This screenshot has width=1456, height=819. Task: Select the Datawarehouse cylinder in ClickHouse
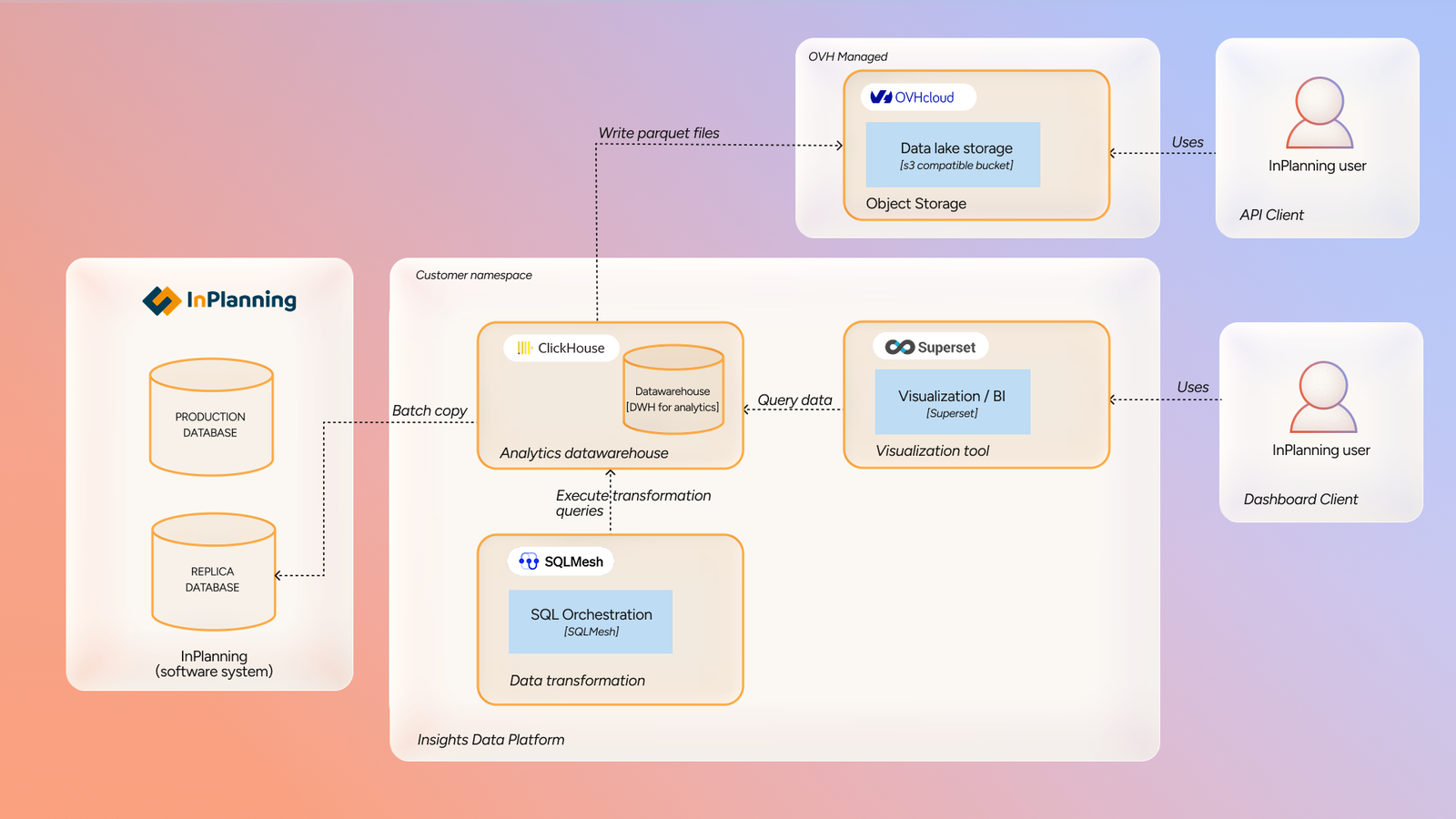pyautogui.click(x=673, y=389)
